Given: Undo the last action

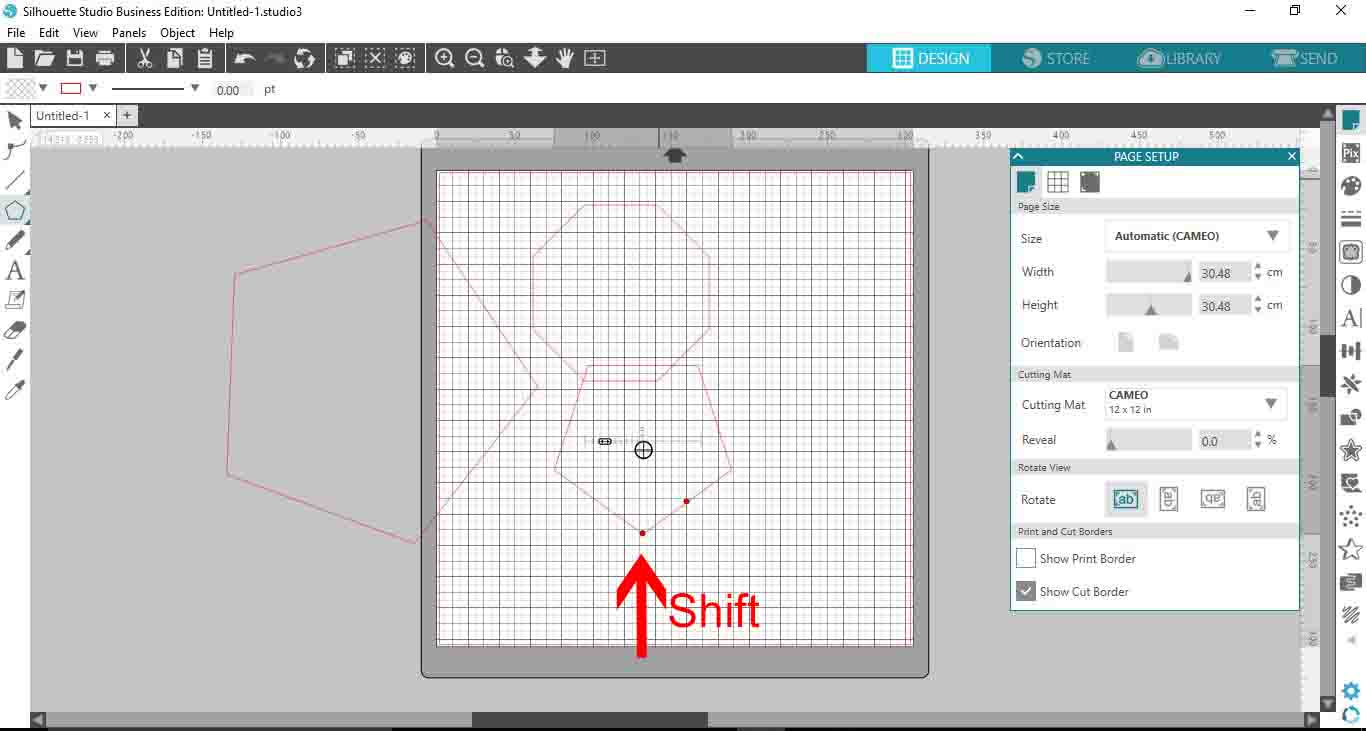Looking at the screenshot, I should (x=244, y=58).
